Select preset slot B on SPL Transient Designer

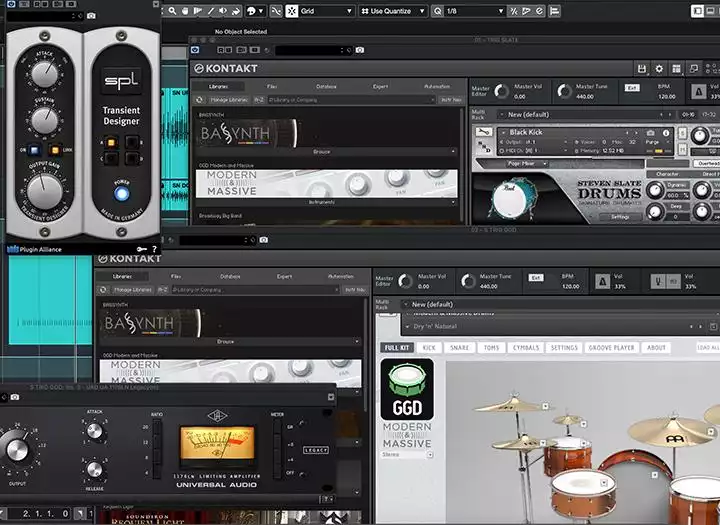point(132,142)
